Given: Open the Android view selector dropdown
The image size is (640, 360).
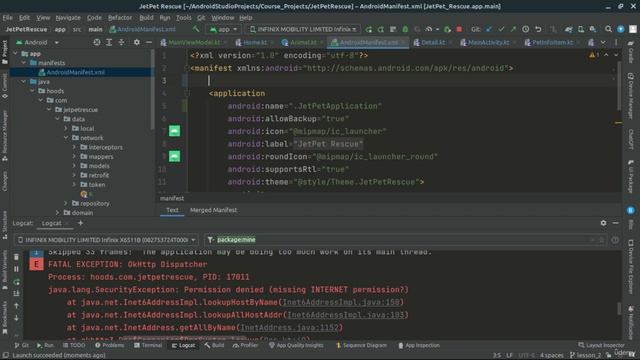Looking at the screenshot, I should pos(38,42).
